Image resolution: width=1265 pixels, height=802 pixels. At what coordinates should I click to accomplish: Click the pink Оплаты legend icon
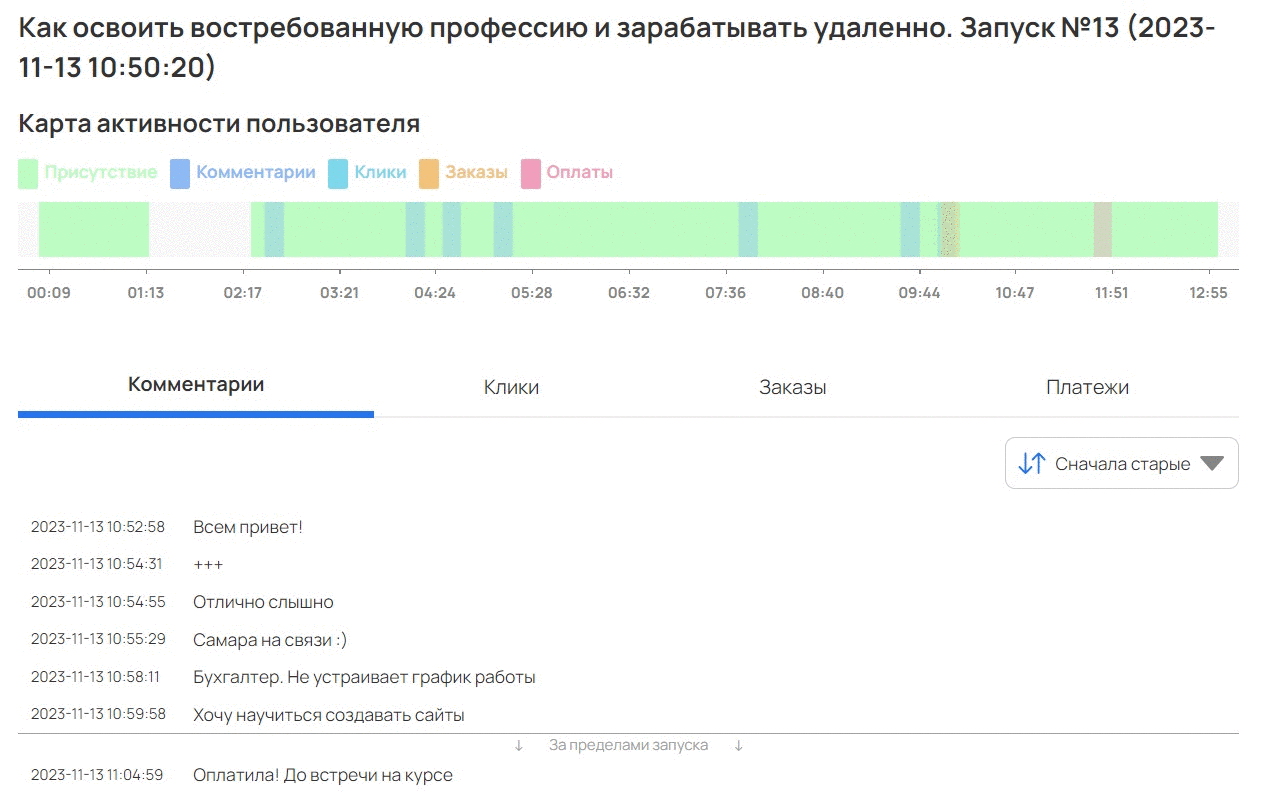(x=529, y=171)
